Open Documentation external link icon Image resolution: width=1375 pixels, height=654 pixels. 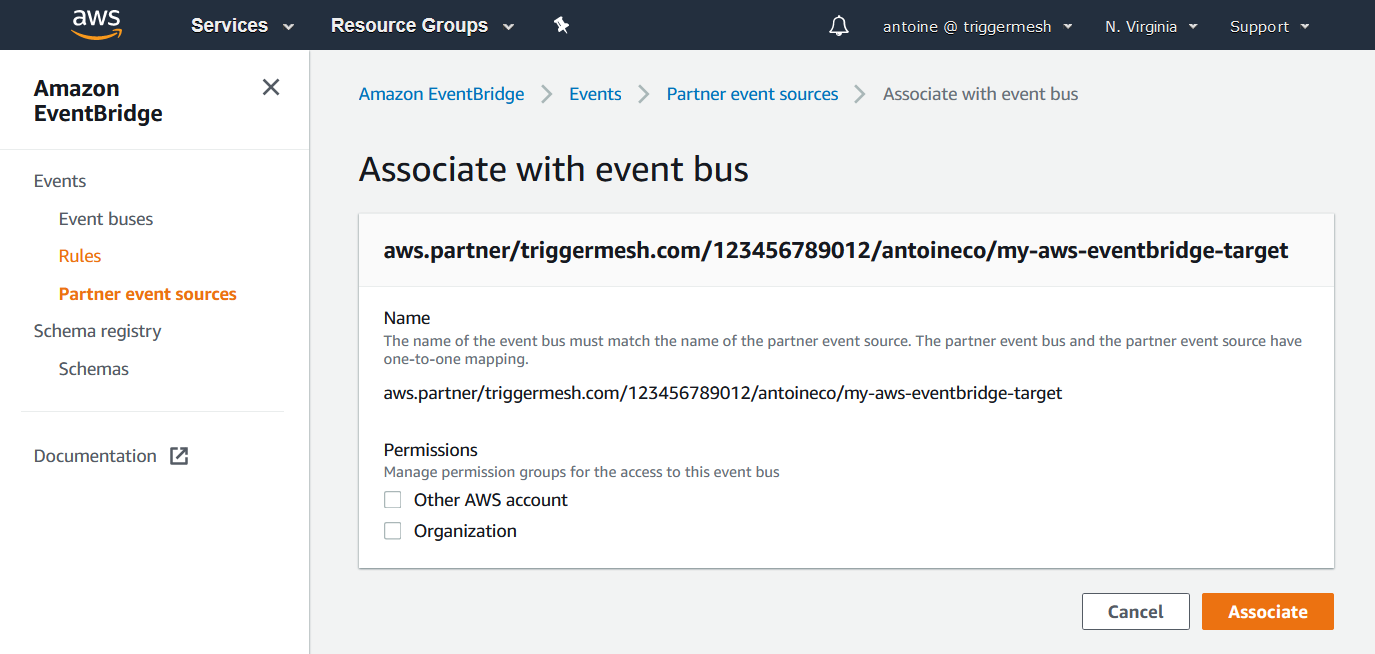click(179, 456)
